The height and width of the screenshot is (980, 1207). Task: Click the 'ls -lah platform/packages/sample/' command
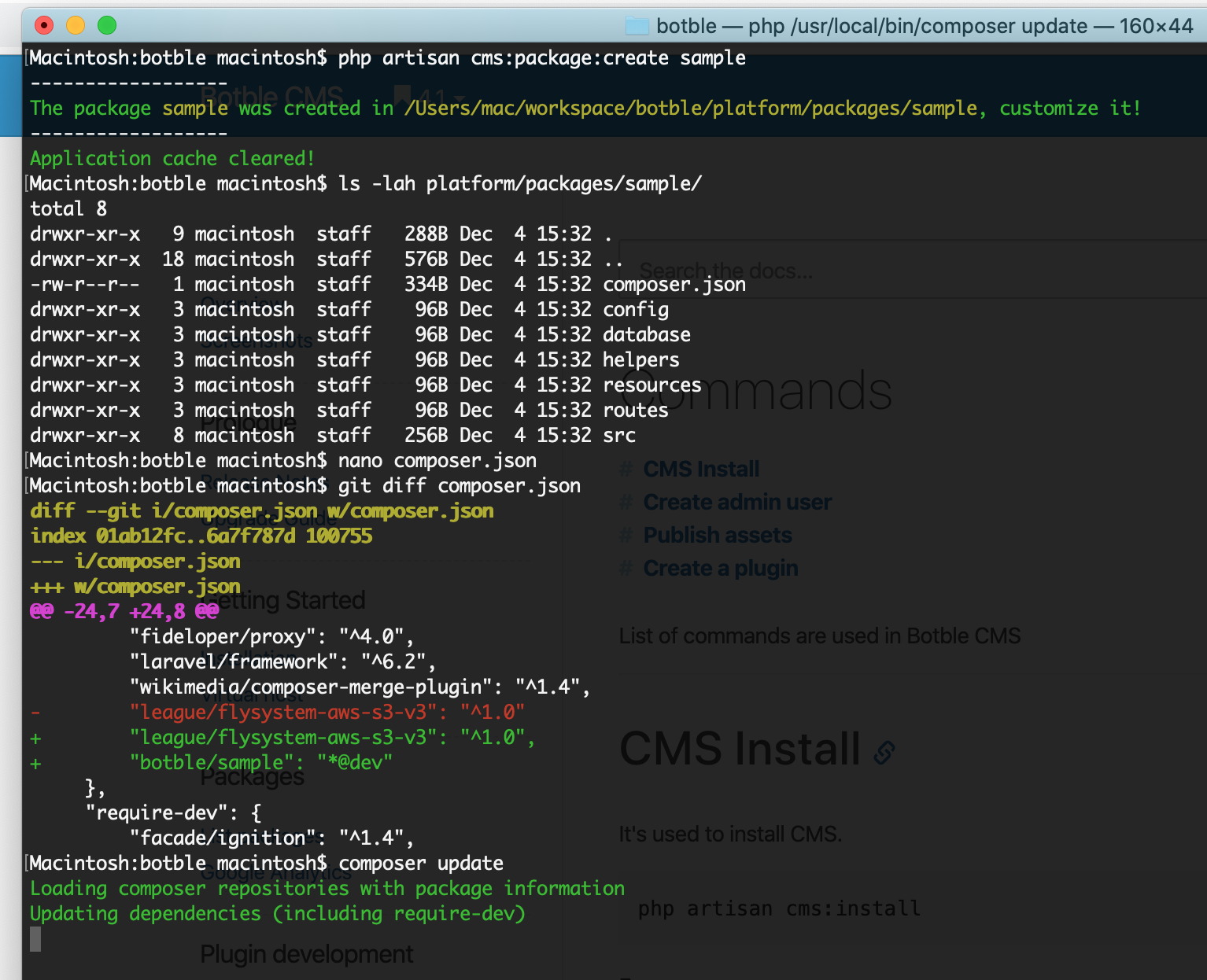click(520, 184)
